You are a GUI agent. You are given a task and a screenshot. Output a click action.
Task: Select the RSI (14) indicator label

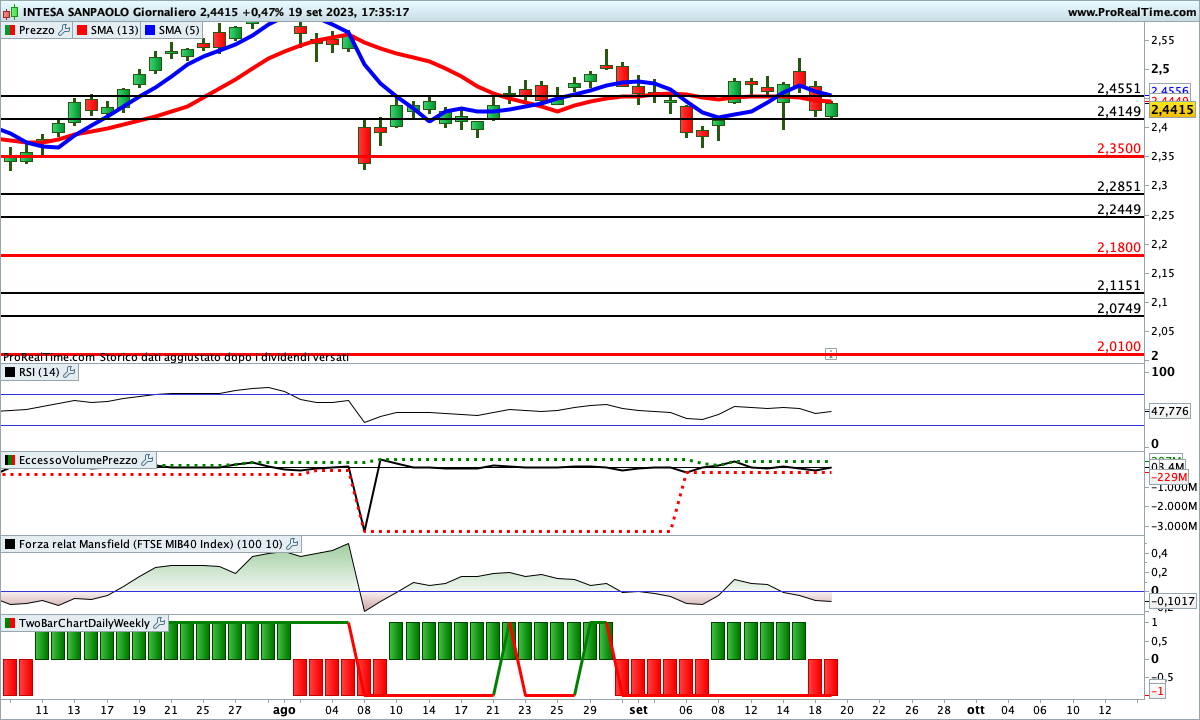(39, 372)
